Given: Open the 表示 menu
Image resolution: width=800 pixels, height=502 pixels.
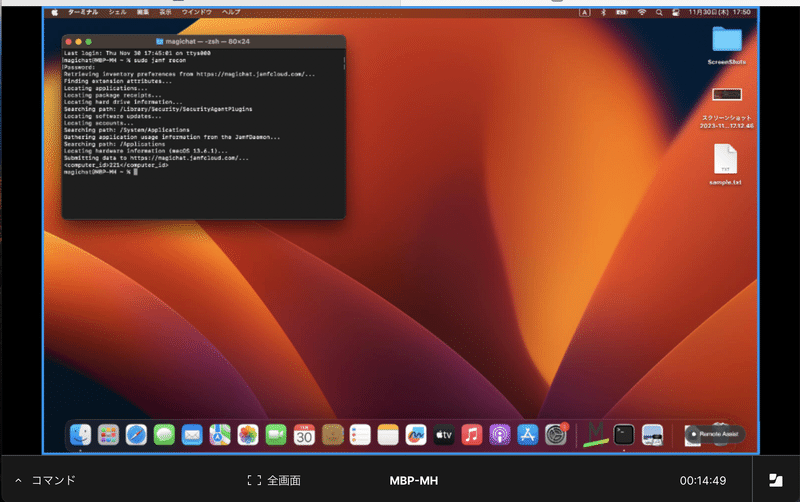Looking at the screenshot, I should click(165, 12).
